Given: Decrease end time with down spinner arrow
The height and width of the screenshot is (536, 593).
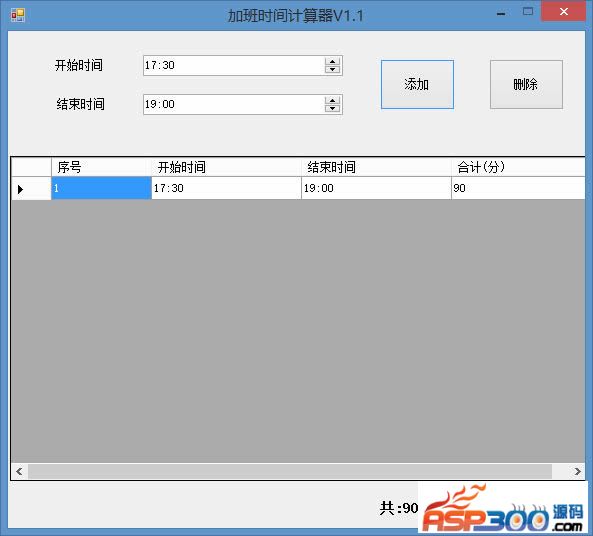Looking at the screenshot, I should tap(332, 108).
